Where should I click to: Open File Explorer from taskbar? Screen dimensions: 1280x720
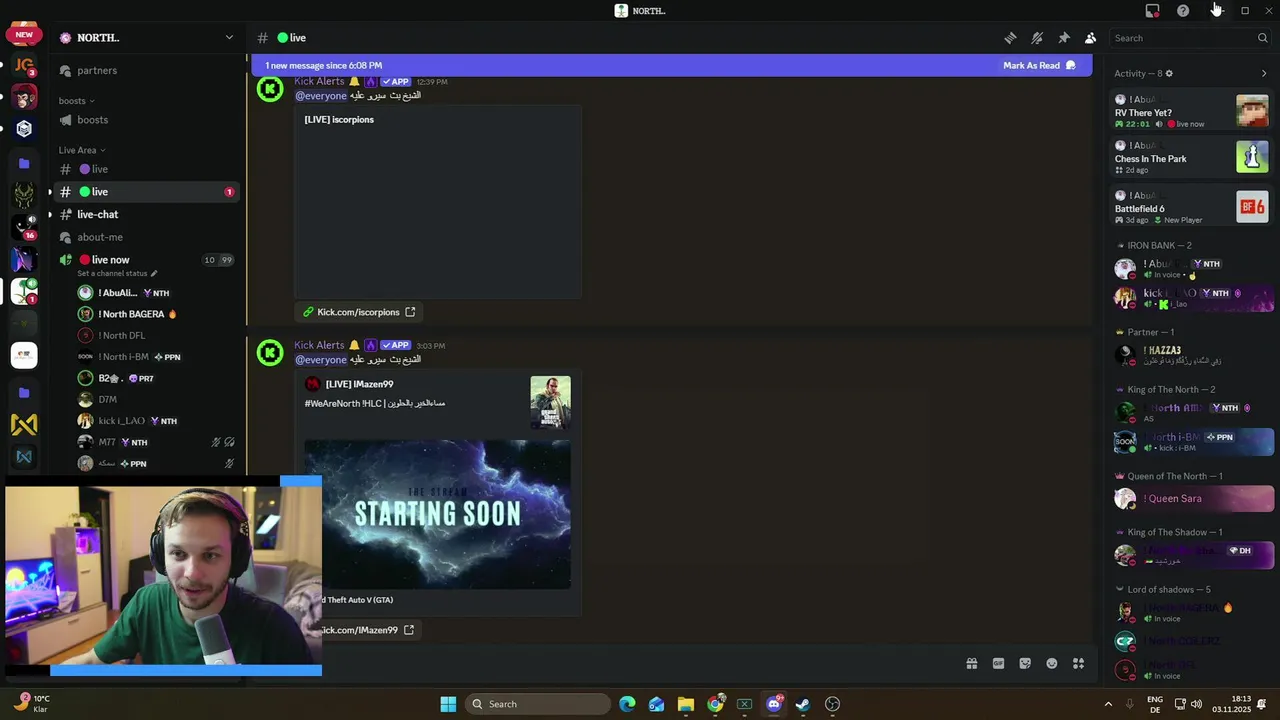pyautogui.click(x=686, y=704)
